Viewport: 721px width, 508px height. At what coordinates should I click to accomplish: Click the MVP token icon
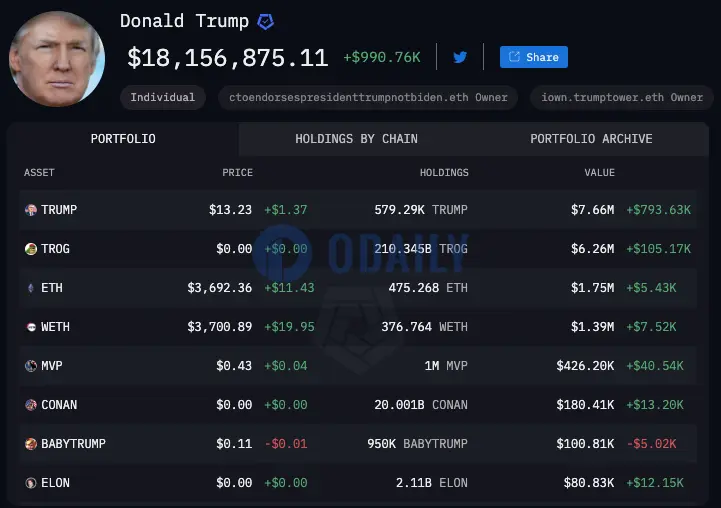[31, 366]
